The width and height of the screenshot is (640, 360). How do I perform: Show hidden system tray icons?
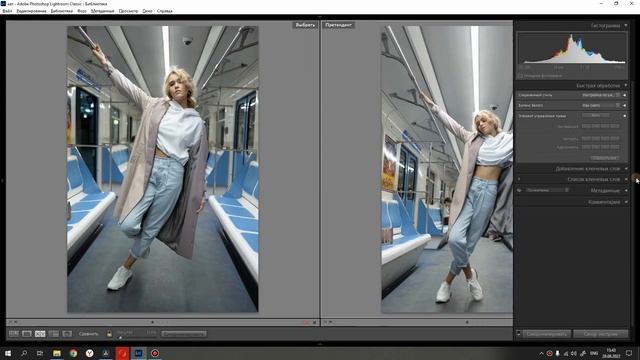[541, 353]
